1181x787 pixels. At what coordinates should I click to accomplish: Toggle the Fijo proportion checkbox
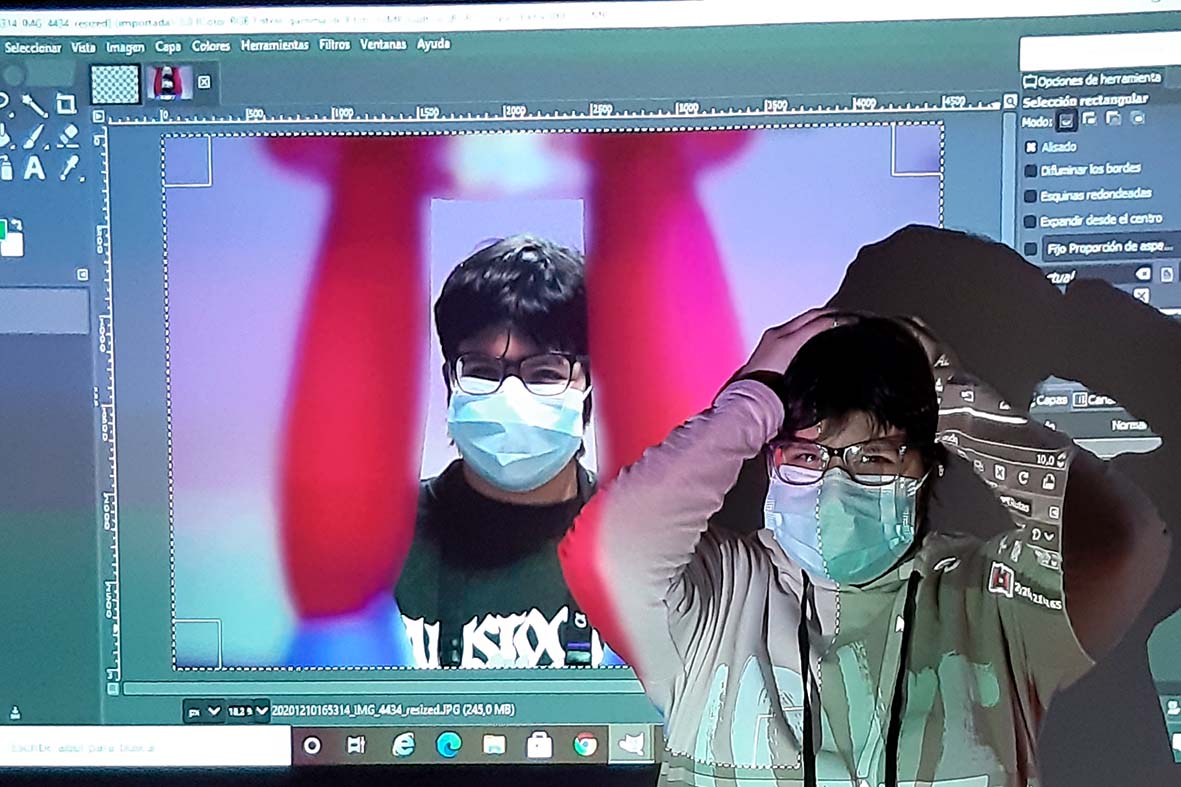[x=1031, y=249]
